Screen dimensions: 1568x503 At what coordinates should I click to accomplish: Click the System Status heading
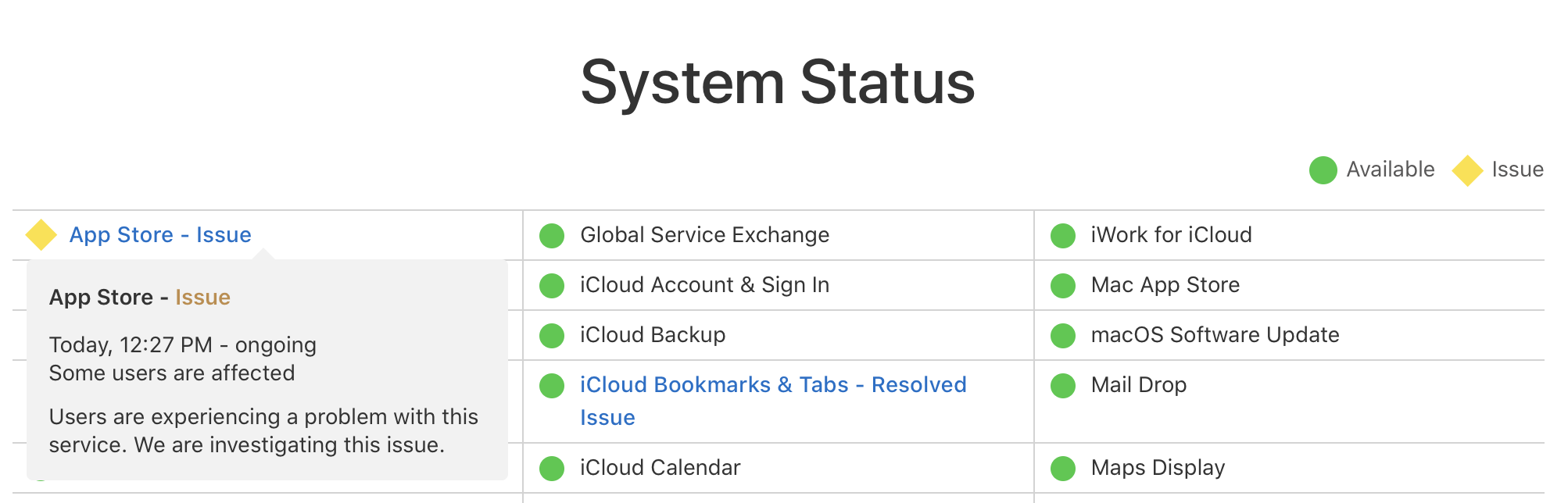[778, 82]
